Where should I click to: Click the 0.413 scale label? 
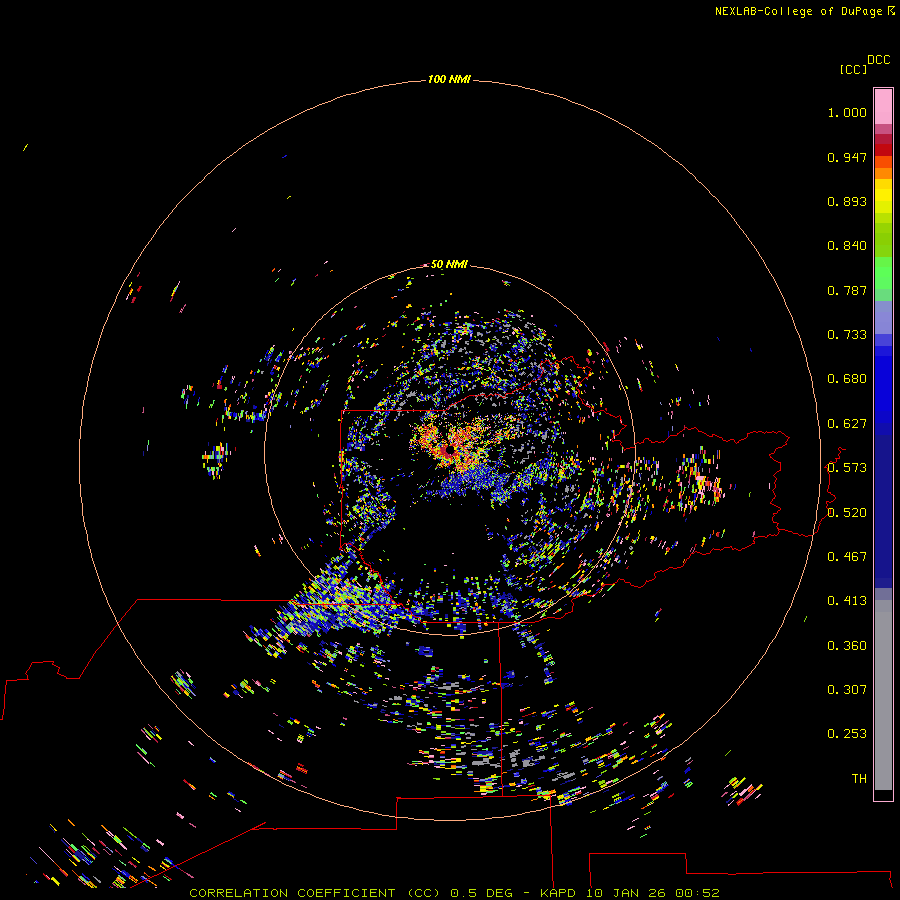click(x=847, y=601)
